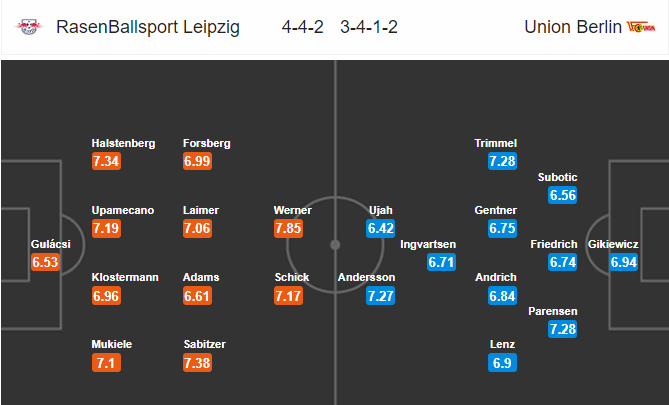Select player name Parensen
This screenshot has width=669, height=405.
click(x=553, y=312)
